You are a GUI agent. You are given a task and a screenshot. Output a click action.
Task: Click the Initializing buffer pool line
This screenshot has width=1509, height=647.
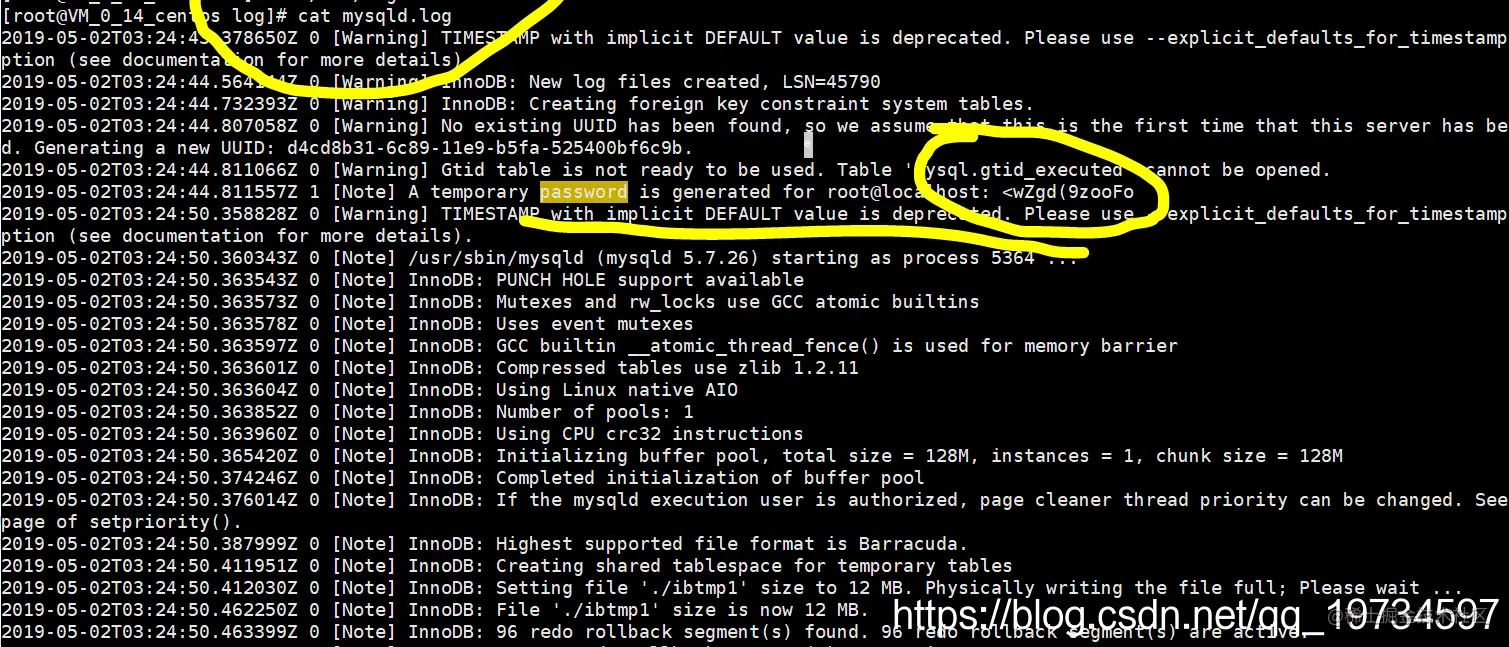(672, 456)
